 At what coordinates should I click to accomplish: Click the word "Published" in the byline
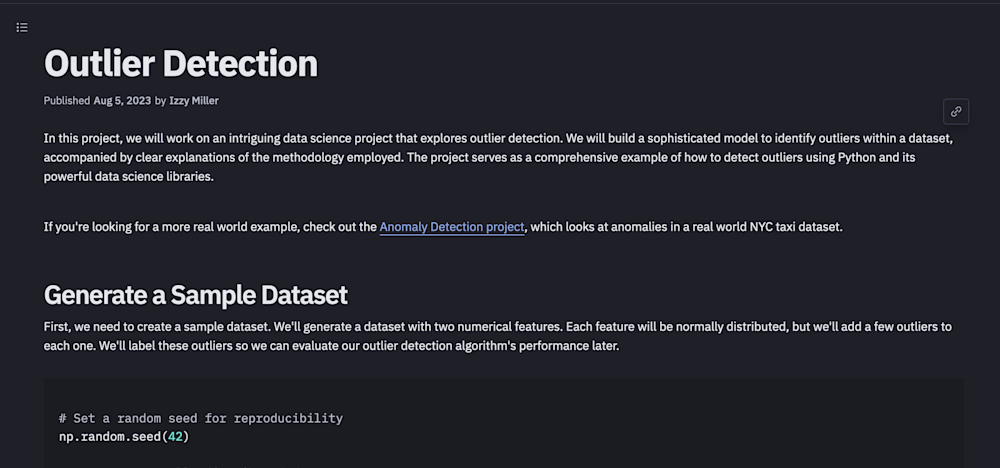[x=67, y=100]
